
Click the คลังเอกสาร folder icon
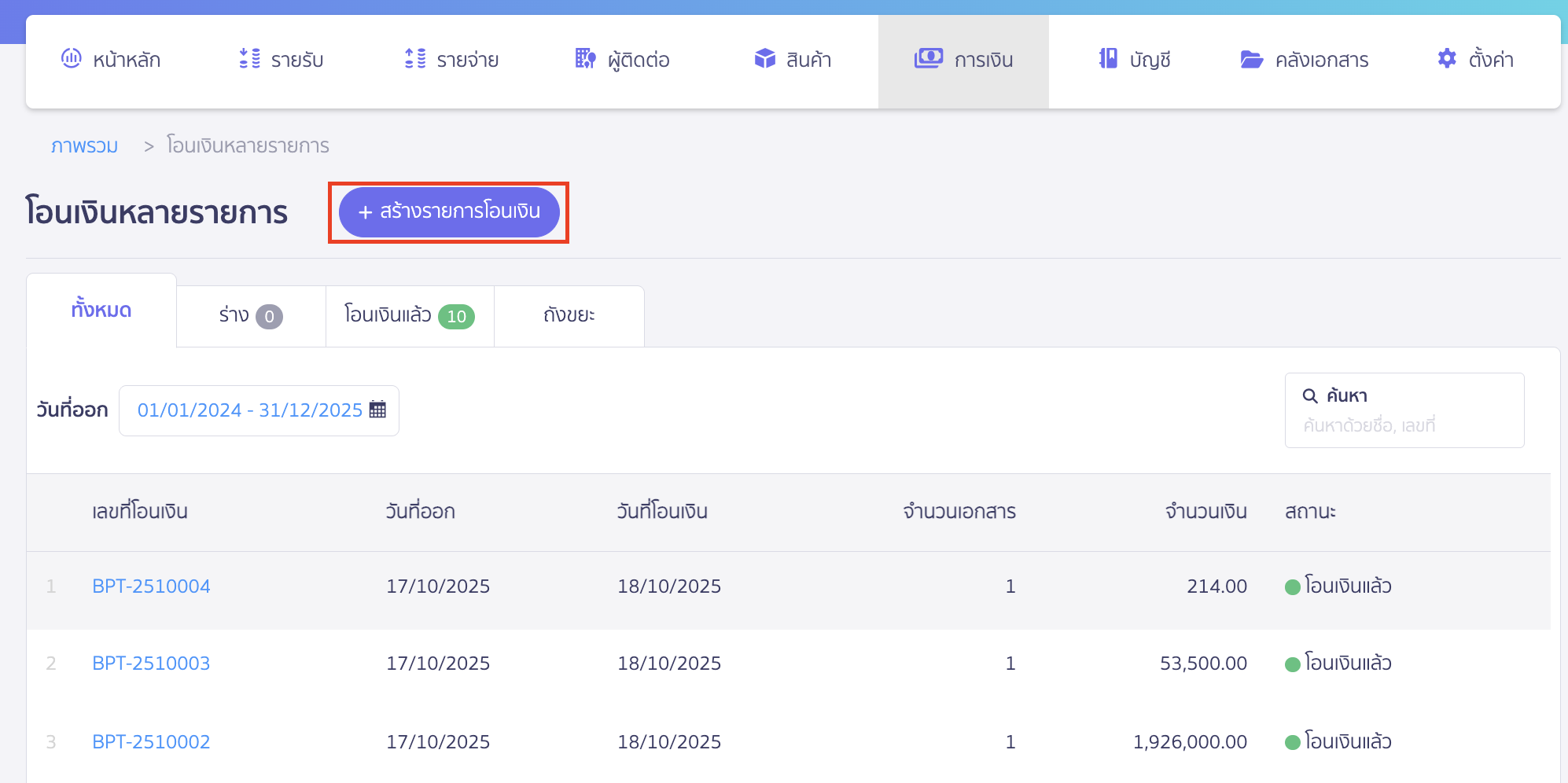1251,59
